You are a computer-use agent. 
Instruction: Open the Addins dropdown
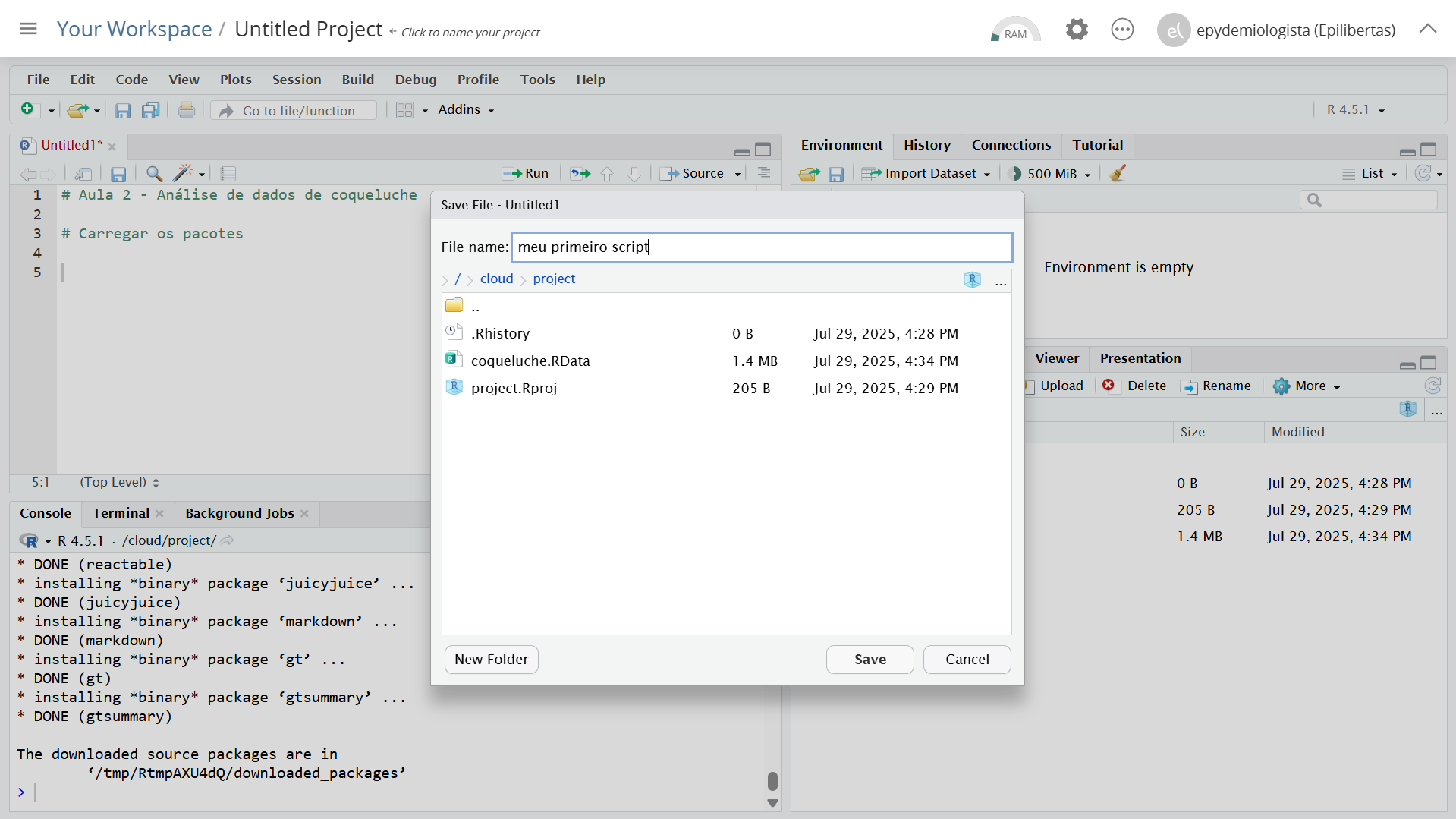465,110
